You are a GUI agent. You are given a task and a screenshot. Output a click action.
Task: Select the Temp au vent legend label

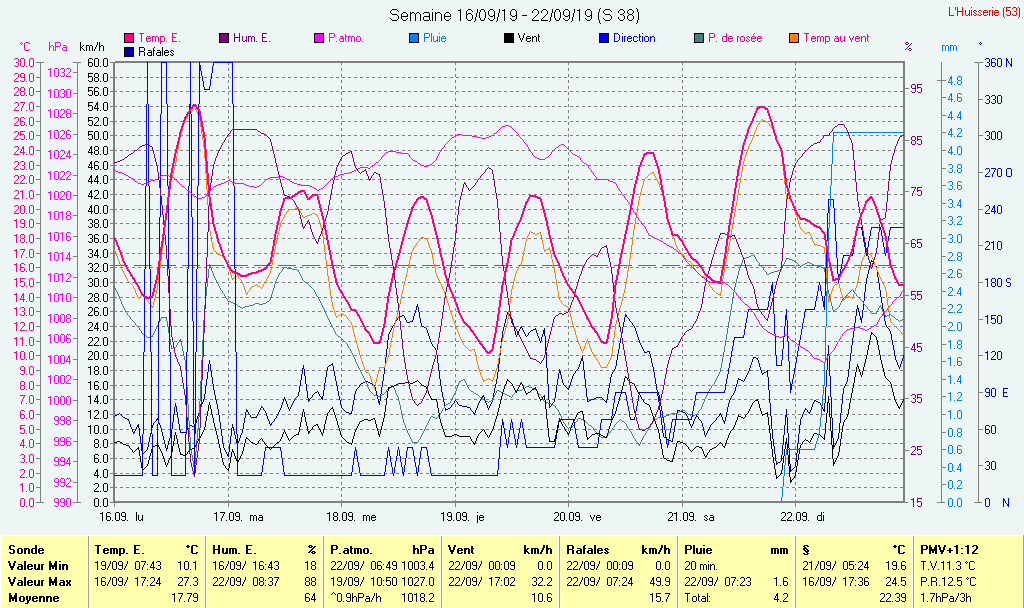[837, 39]
